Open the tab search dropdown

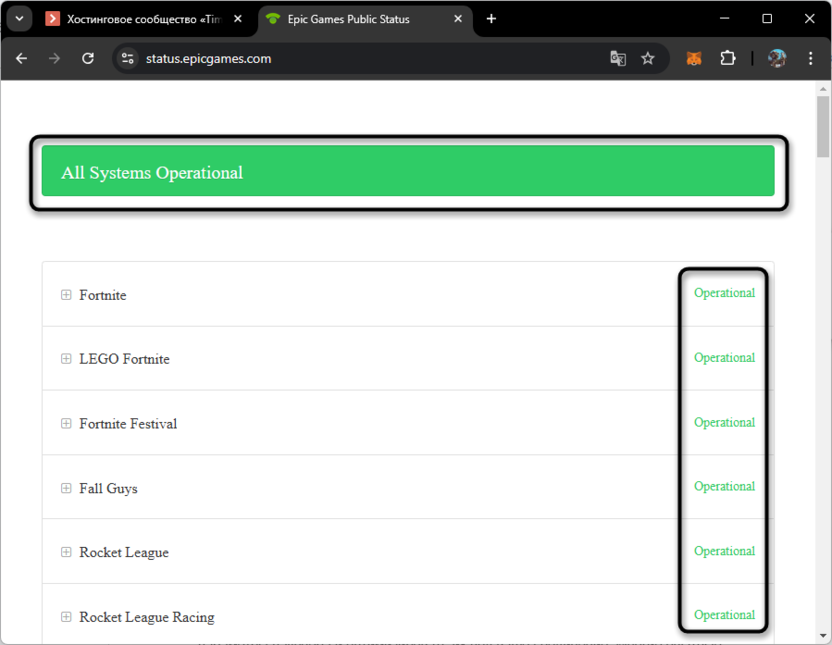pyautogui.click(x=20, y=19)
